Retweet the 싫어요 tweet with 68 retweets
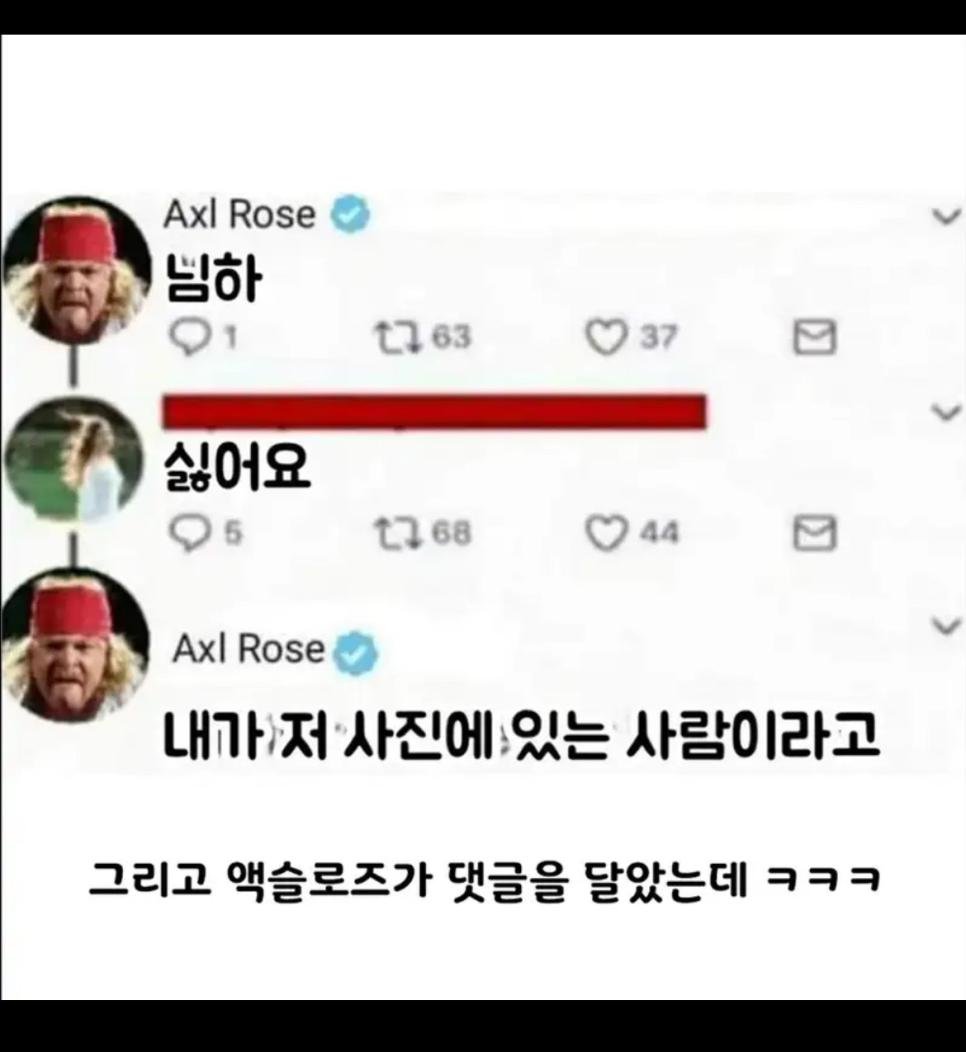The width and height of the screenshot is (966, 1052). pos(396,534)
